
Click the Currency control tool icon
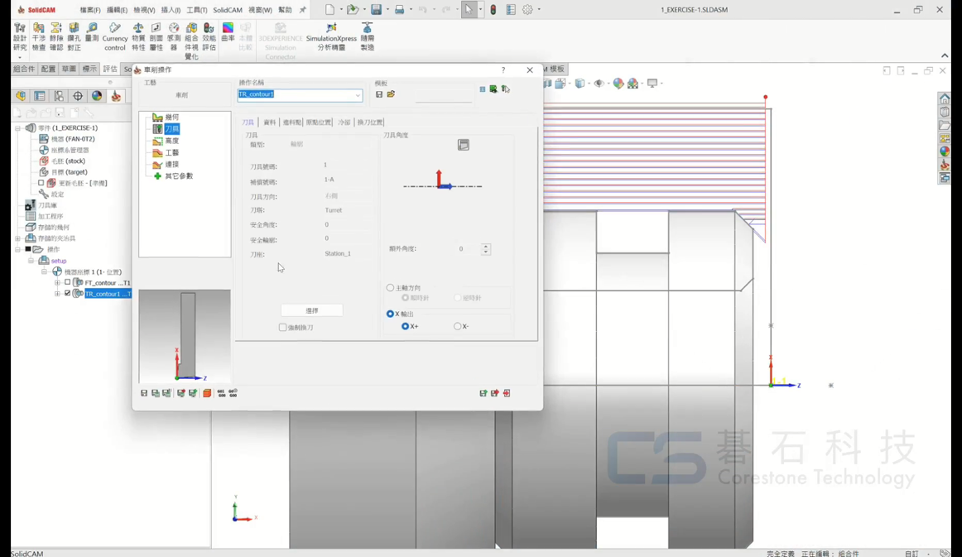click(x=115, y=29)
